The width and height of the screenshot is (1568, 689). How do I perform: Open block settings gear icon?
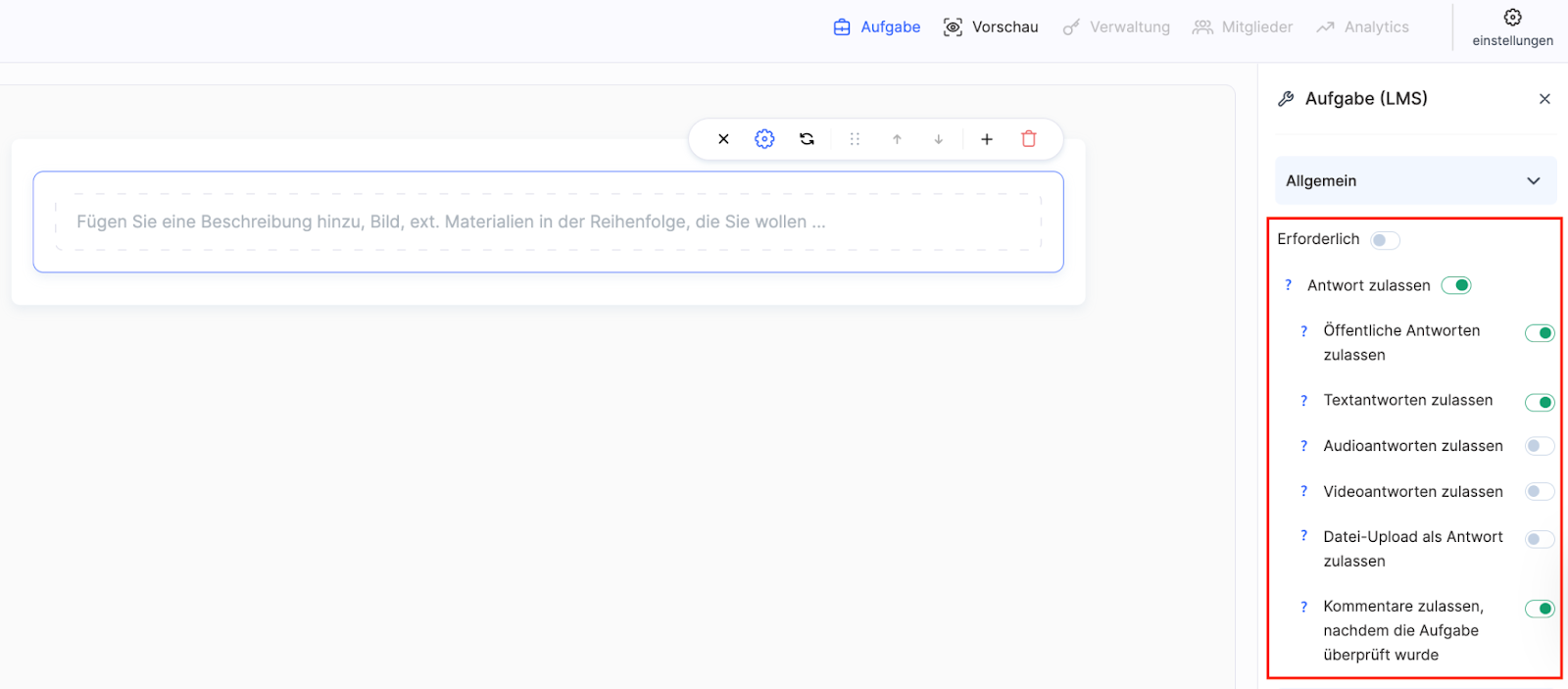click(x=764, y=139)
